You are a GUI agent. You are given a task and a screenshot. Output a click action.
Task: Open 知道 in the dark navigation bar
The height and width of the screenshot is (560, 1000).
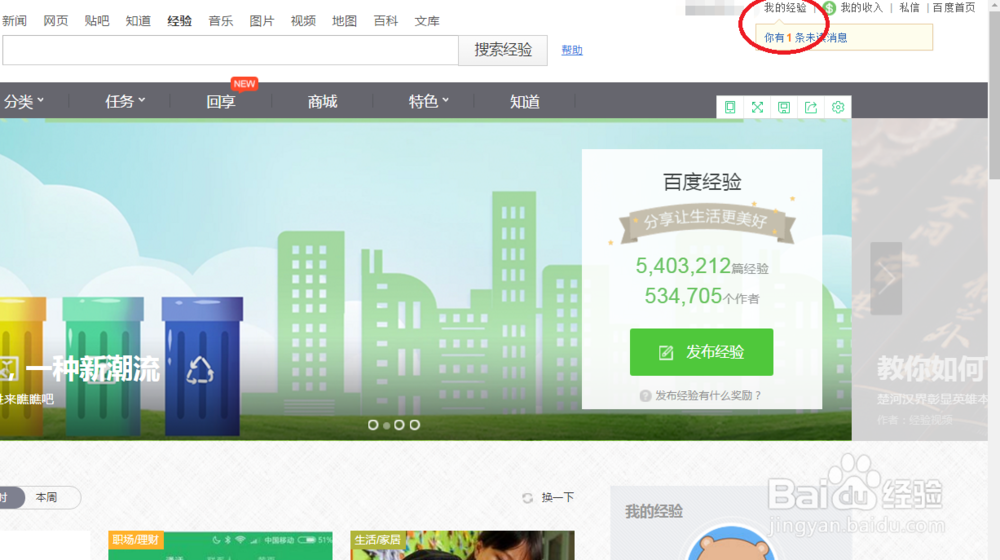coord(525,101)
